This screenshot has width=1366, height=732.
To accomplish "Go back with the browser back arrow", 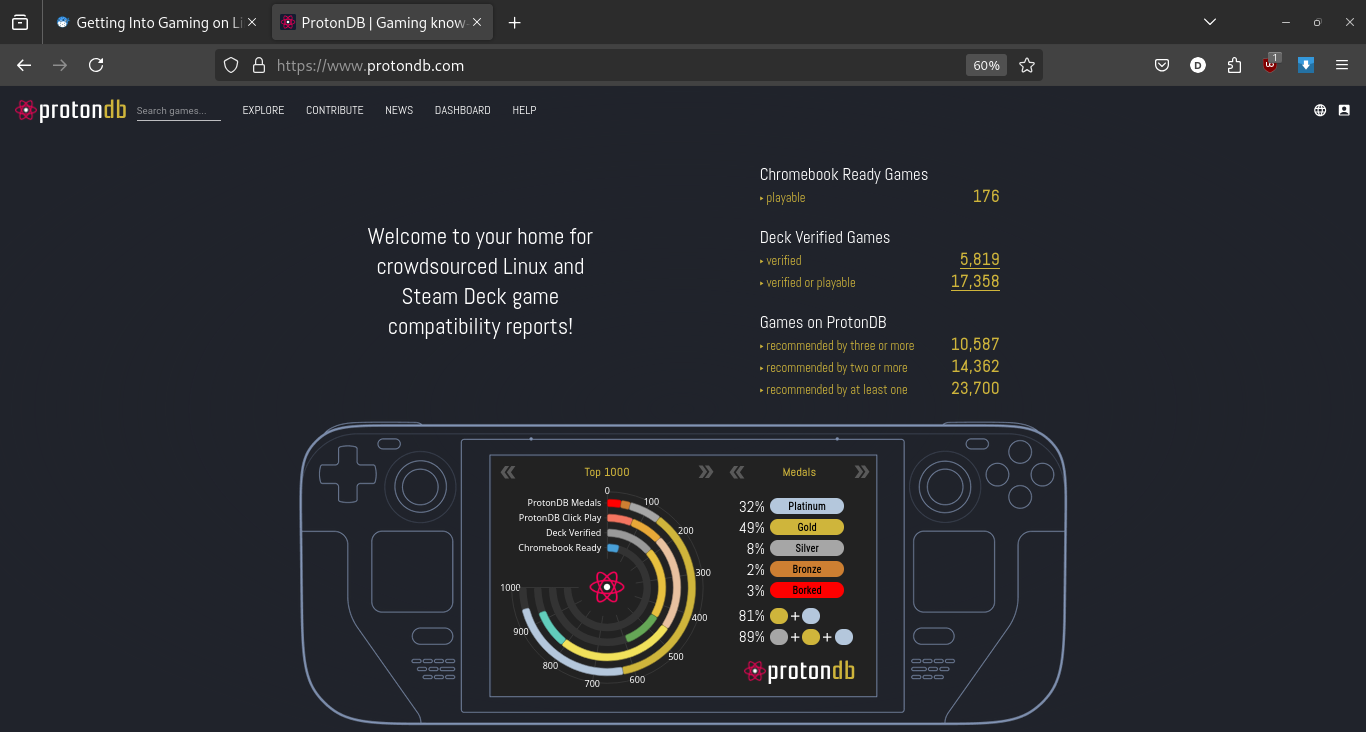I will (x=24, y=65).
